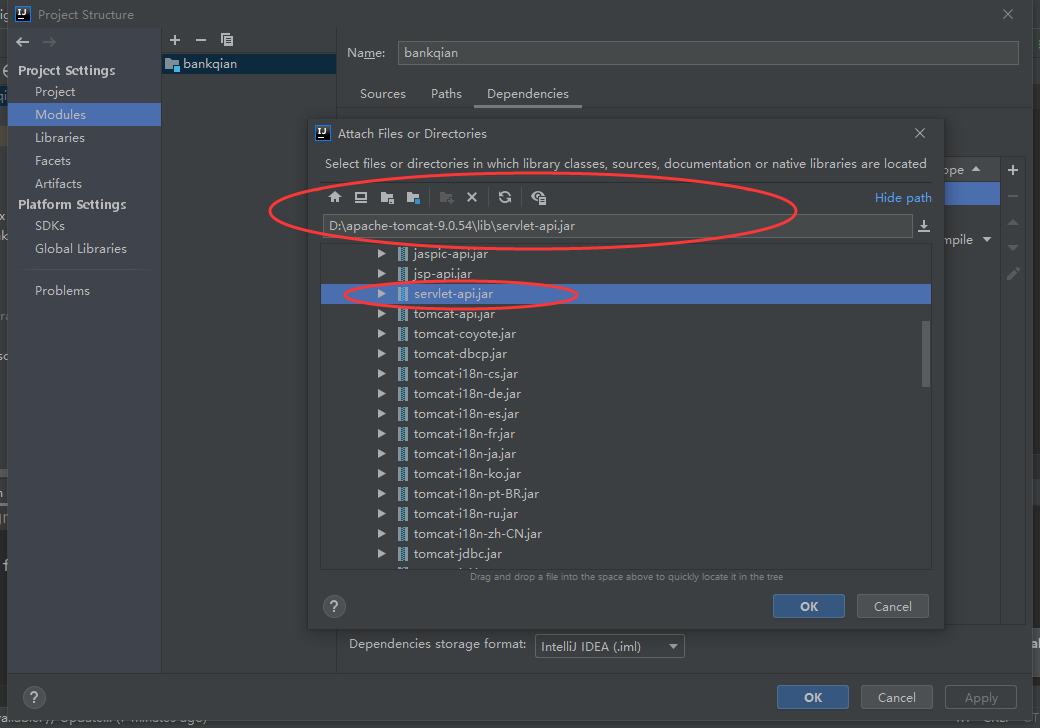Open Global Libraries settings
Viewport: 1040px width, 728px height.
coord(81,249)
